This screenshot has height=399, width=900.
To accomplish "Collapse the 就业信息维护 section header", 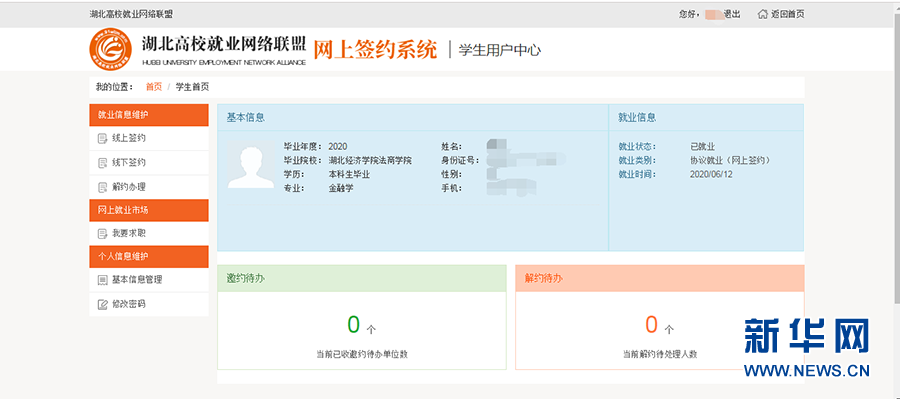I will [149, 115].
